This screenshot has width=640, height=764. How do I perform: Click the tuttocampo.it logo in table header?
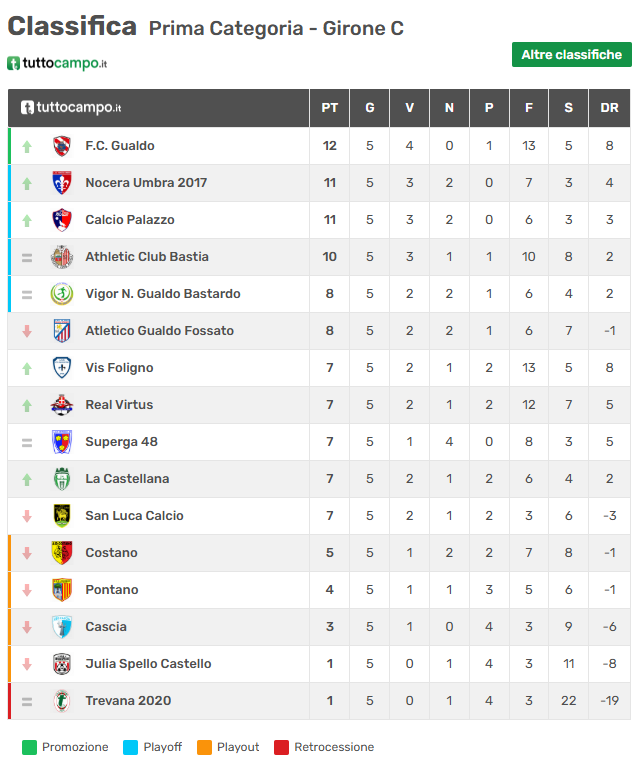tap(71, 108)
